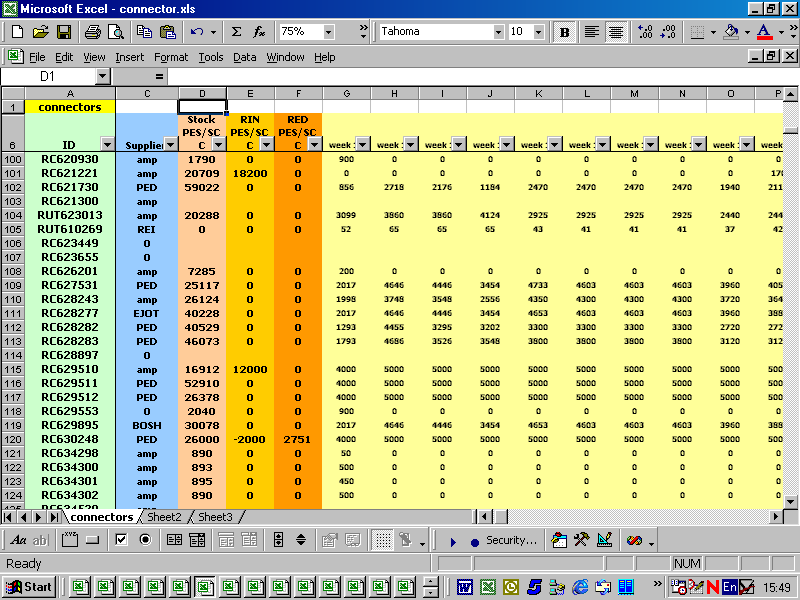The image size is (800, 600).
Task: Expand the Tahoma font name dropdown
Action: (x=498, y=32)
